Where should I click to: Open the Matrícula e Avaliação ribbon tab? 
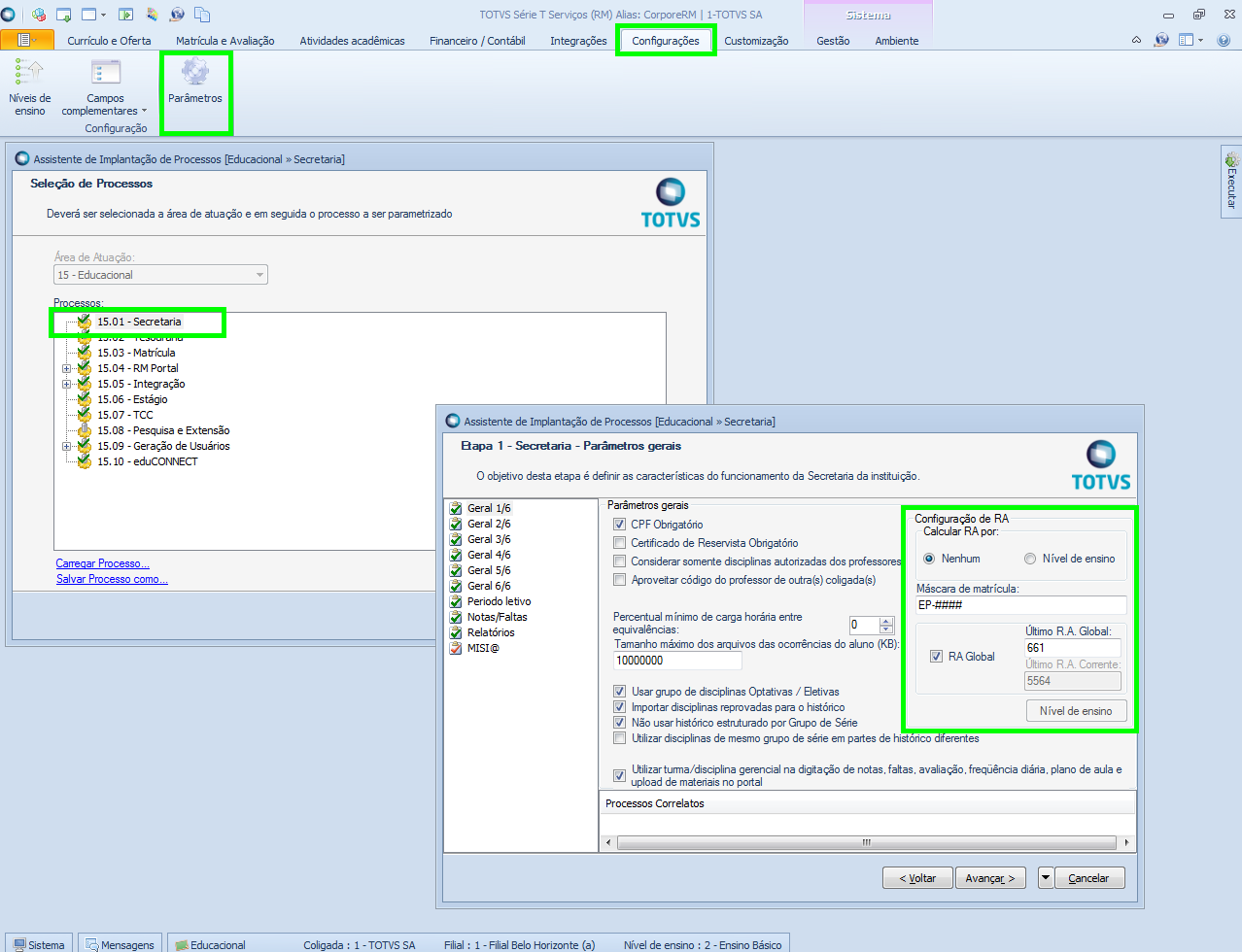pos(225,41)
